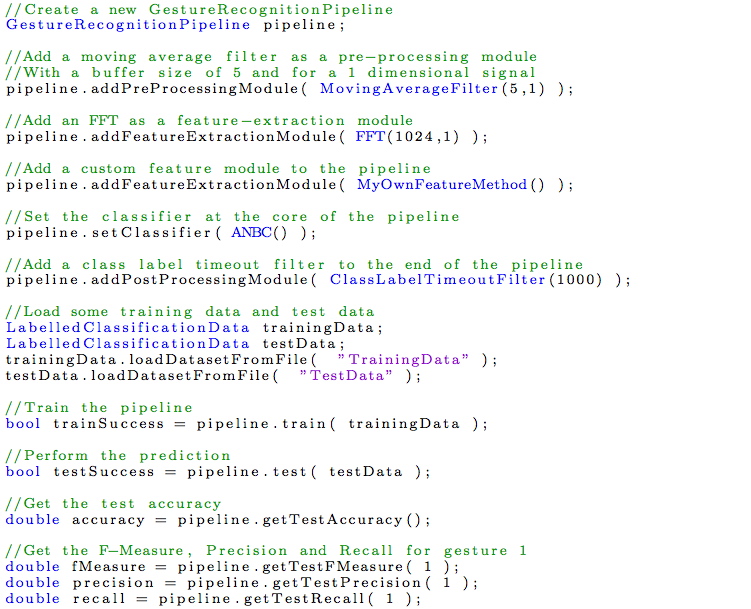Click the 'double recall' variable
The image size is (751, 609).
coord(66,598)
